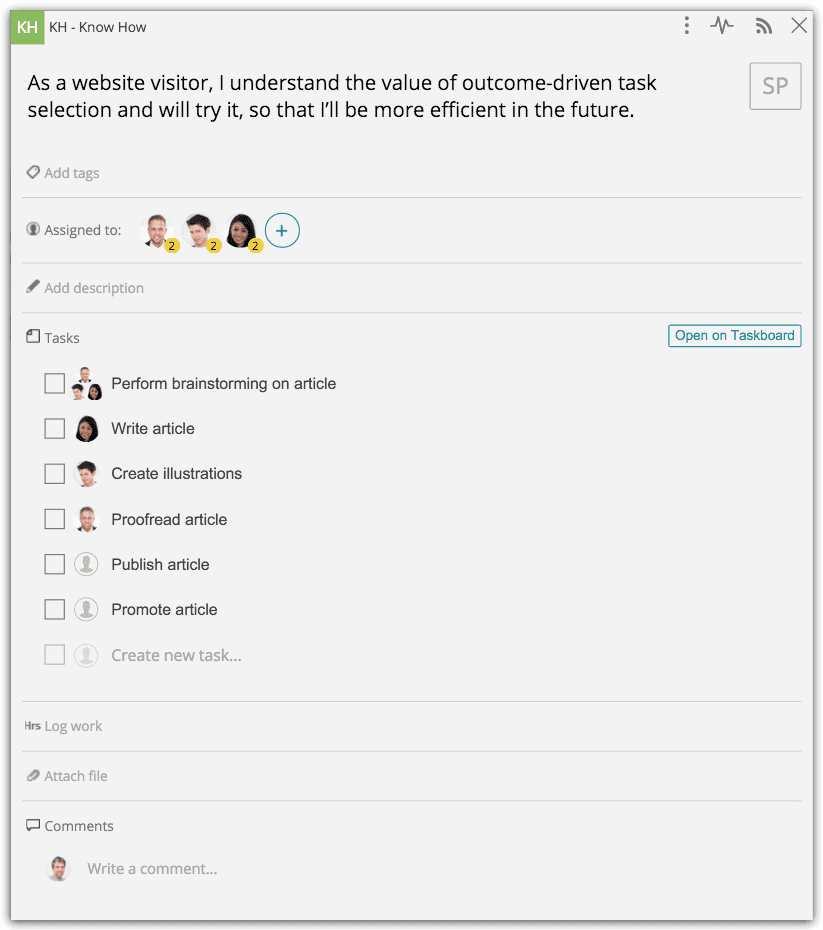Toggle the Proofread article checkbox

[55, 519]
